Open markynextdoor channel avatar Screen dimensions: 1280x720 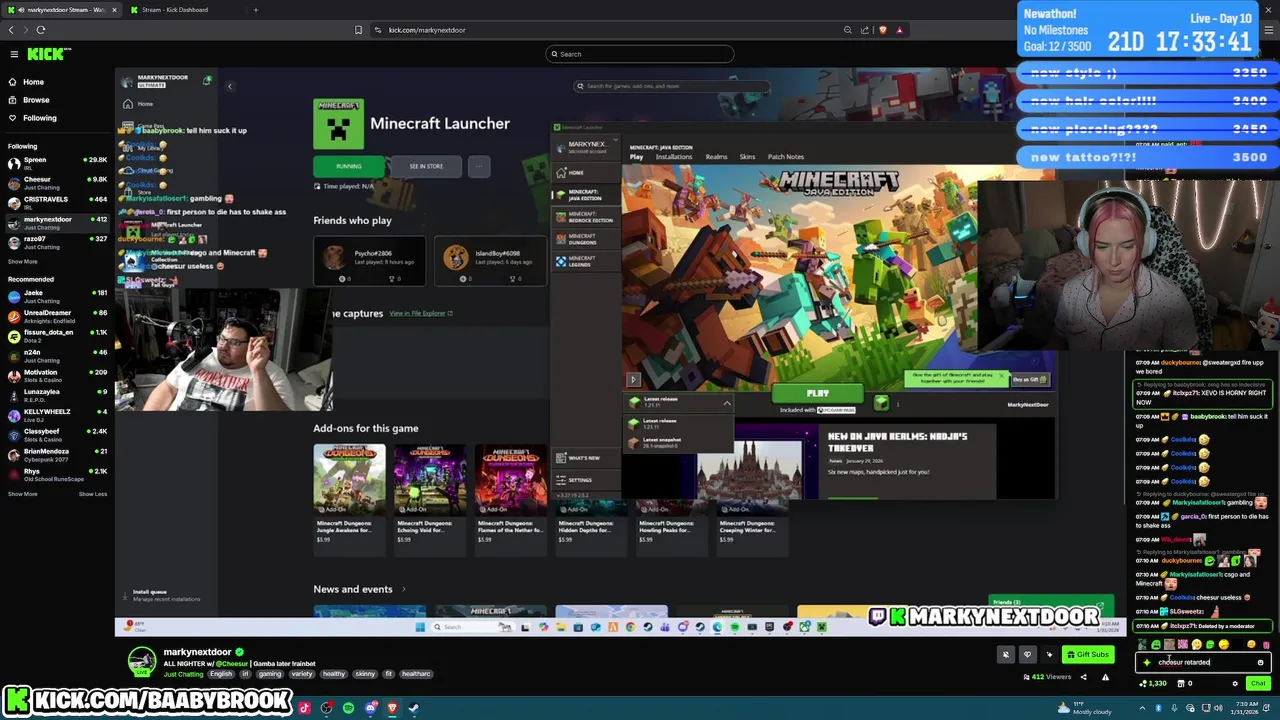point(142,661)
